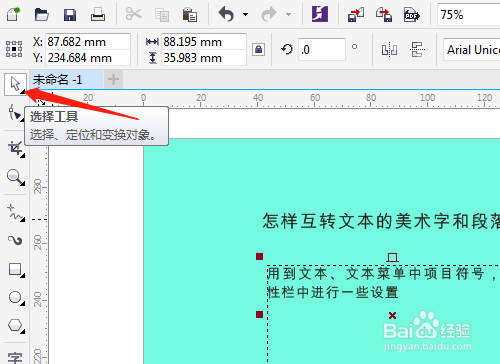Edit the width field 88.195 mm
Viewport: 500px width, 364px height.
point(204,42)
